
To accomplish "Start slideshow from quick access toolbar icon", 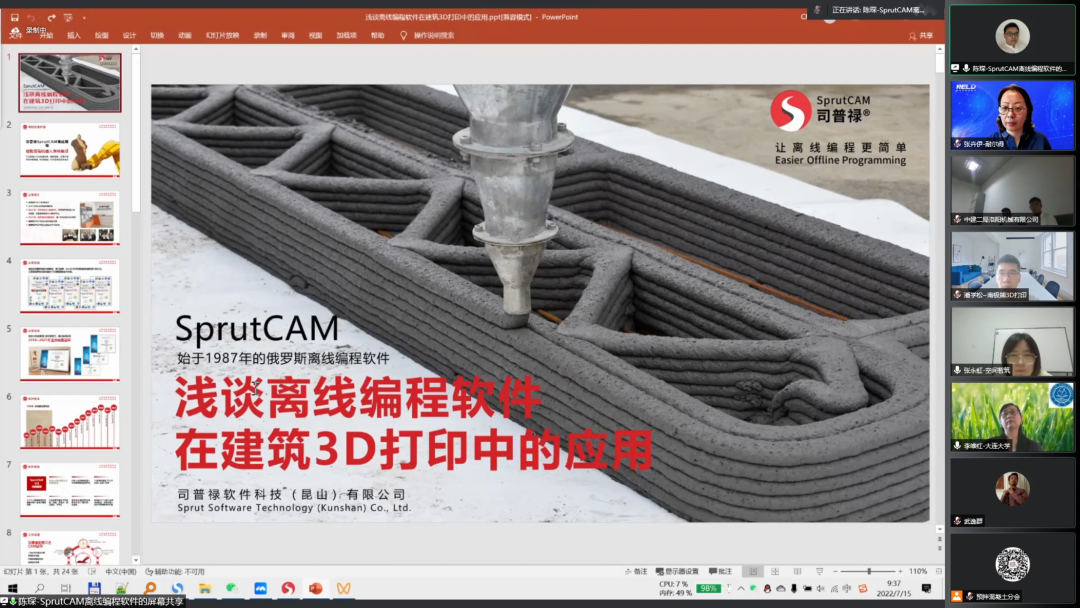I will coord(68,17).
